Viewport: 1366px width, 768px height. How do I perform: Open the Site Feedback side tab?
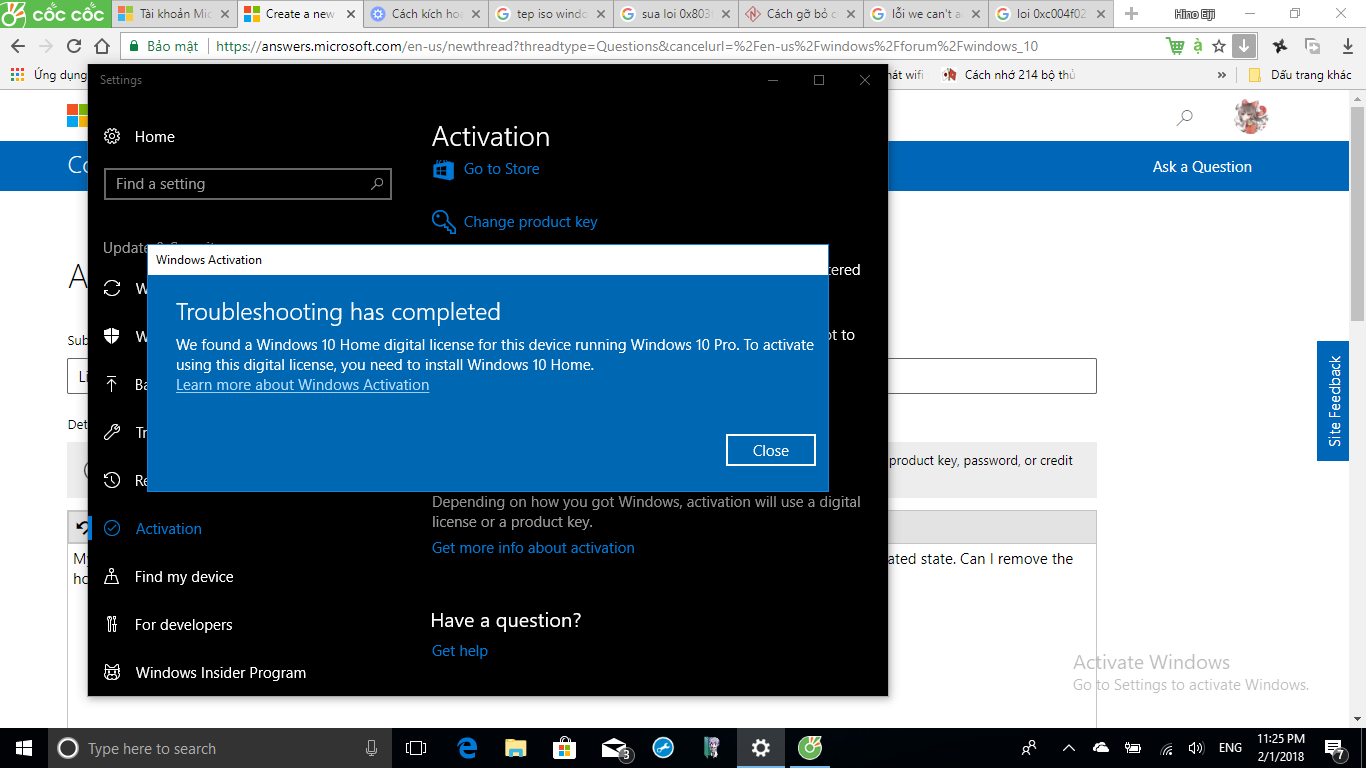point(1333,401)
